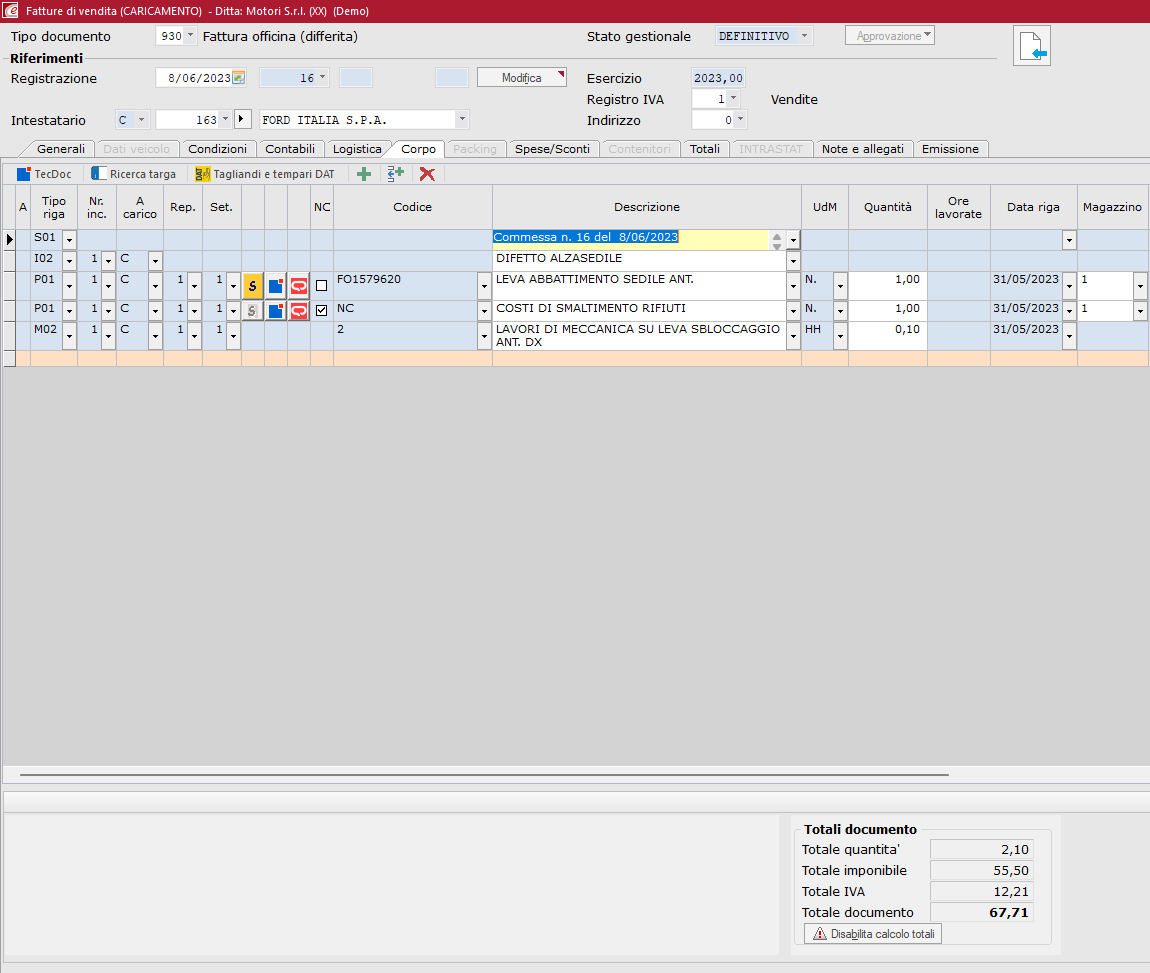Check the NC checkbox for FO1579620 row

coord(321,286)
